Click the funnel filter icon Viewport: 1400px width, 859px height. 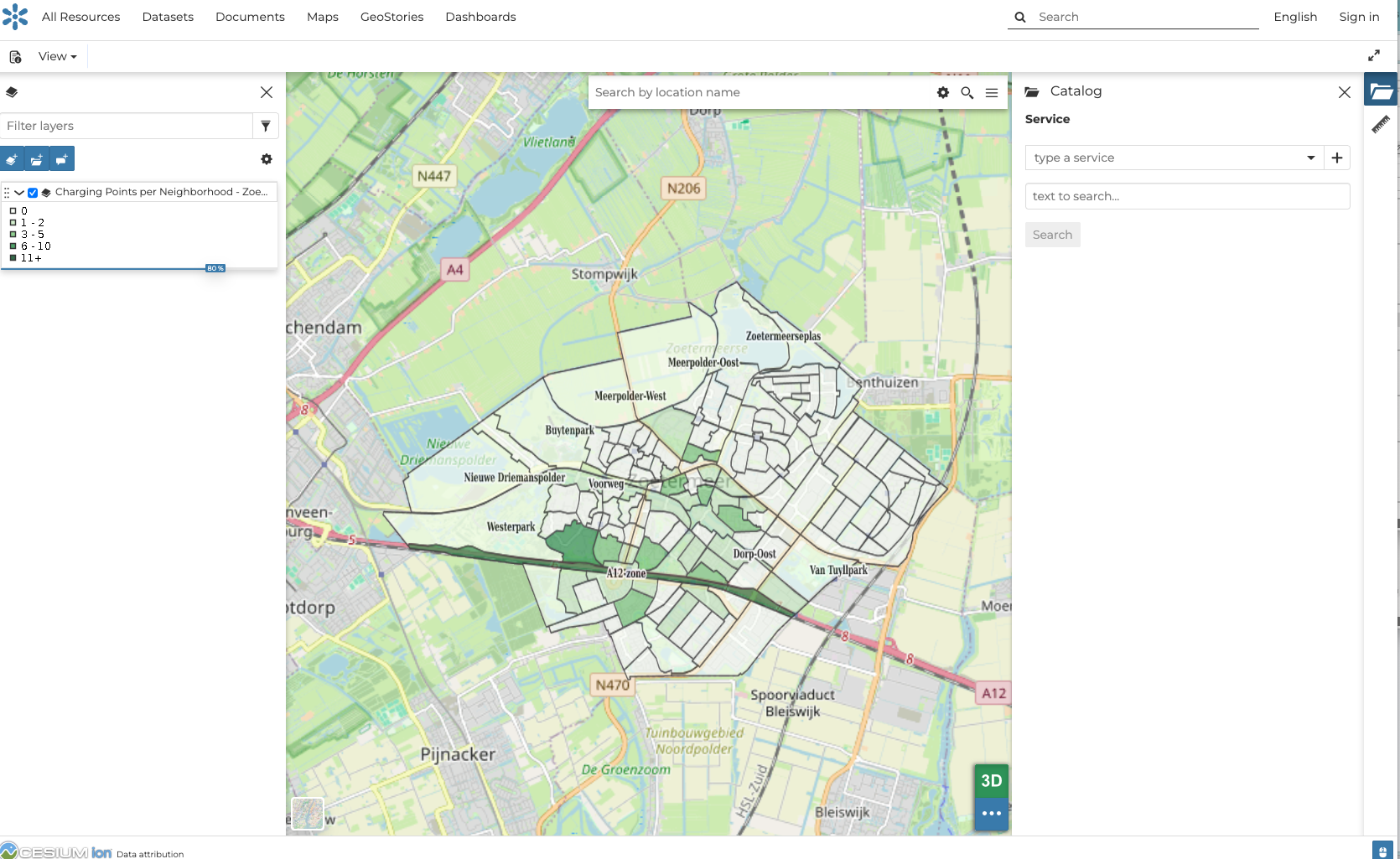click(266, 126)
